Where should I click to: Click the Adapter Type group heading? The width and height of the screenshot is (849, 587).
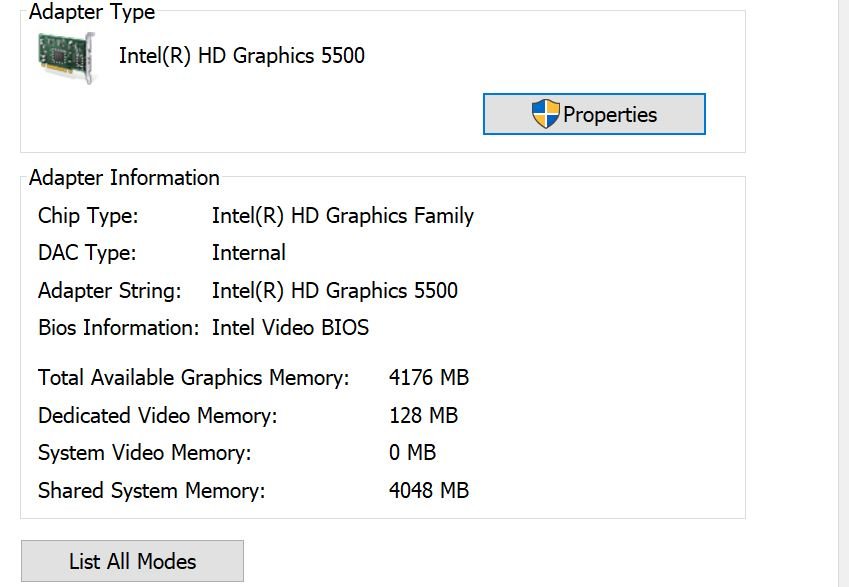point(92,13)
